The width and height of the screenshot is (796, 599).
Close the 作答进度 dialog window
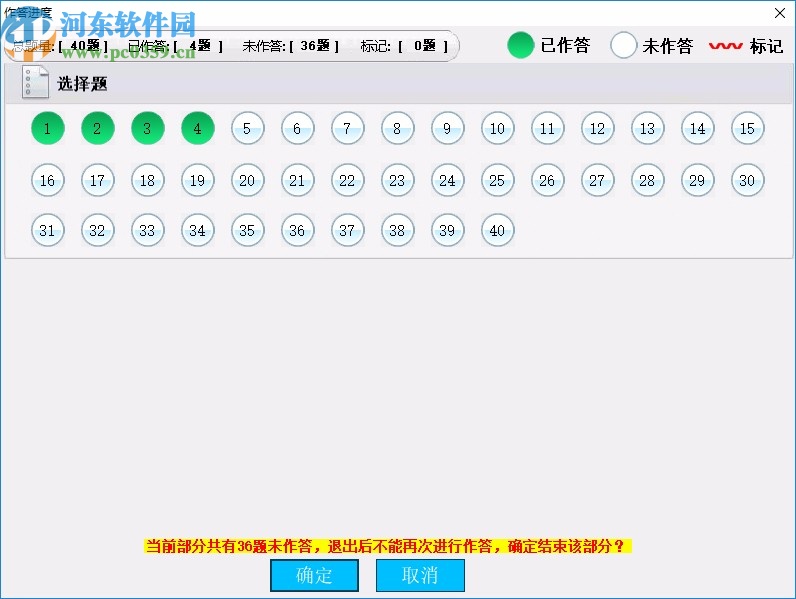tap(780, 13)
